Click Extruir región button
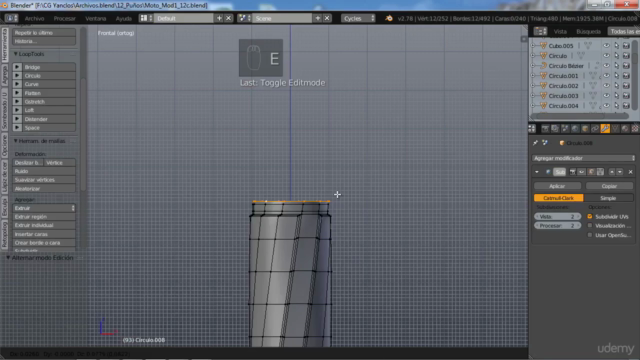640x360 pixels. 44,217
